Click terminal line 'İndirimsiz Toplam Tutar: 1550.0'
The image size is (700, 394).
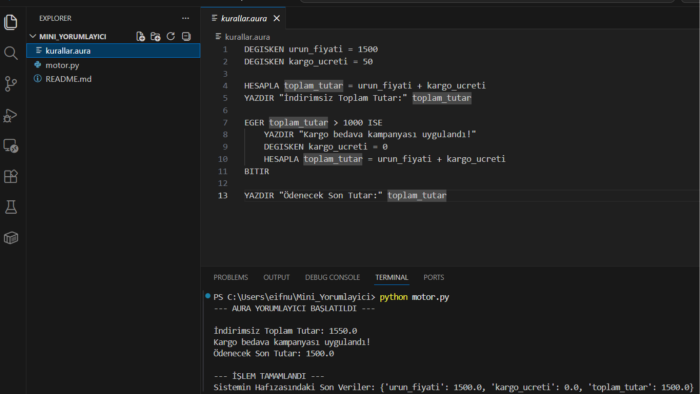pos(285,331)
